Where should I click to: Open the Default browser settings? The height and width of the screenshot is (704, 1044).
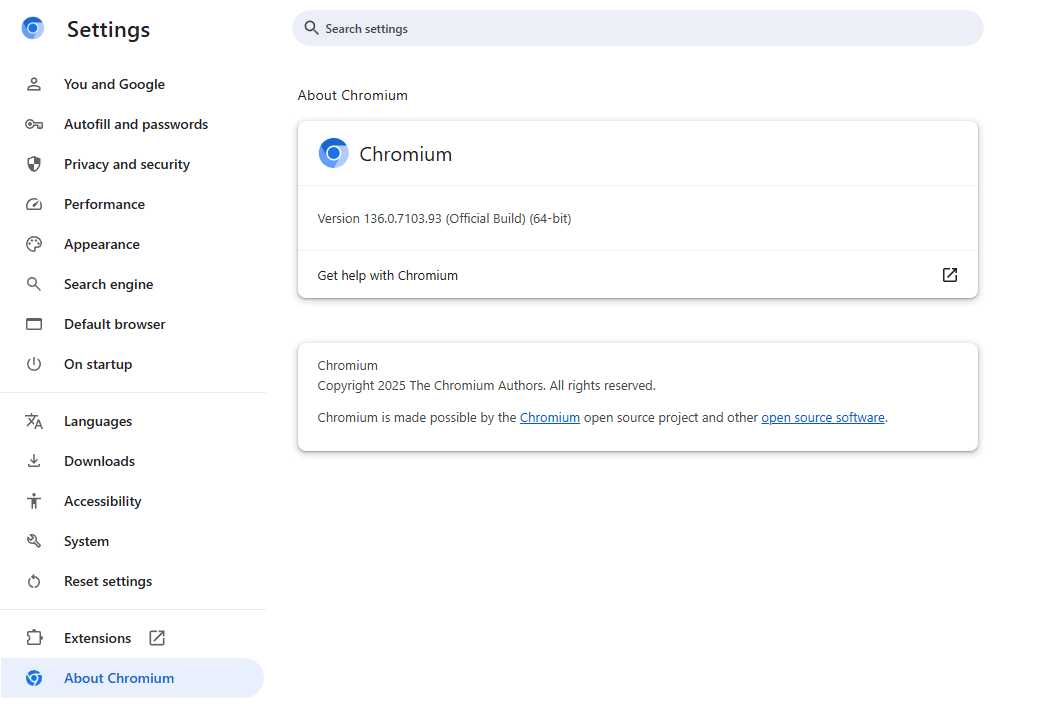click(x=114, y=324)
